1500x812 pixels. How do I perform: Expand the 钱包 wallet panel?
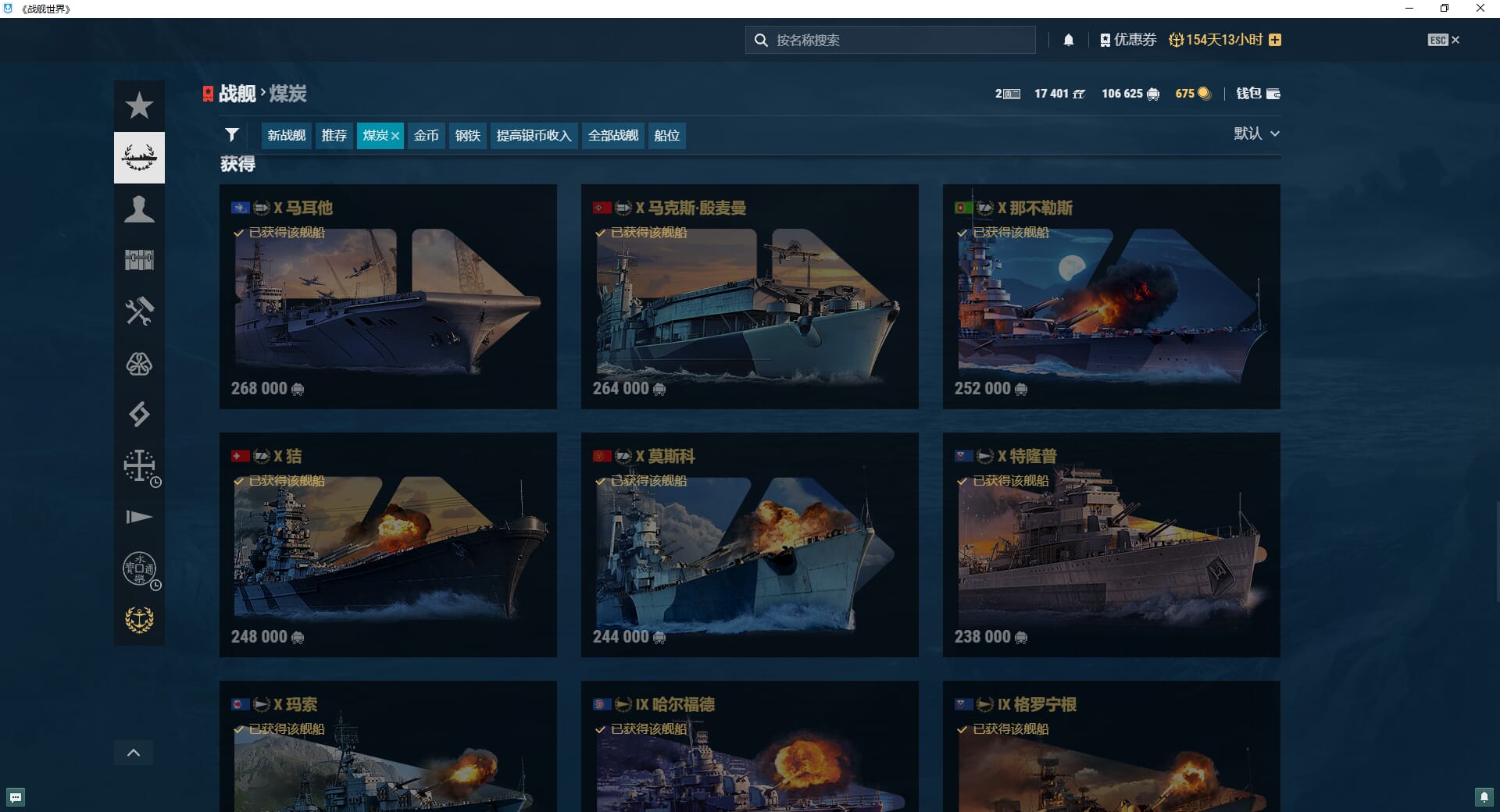[1258, 94]
